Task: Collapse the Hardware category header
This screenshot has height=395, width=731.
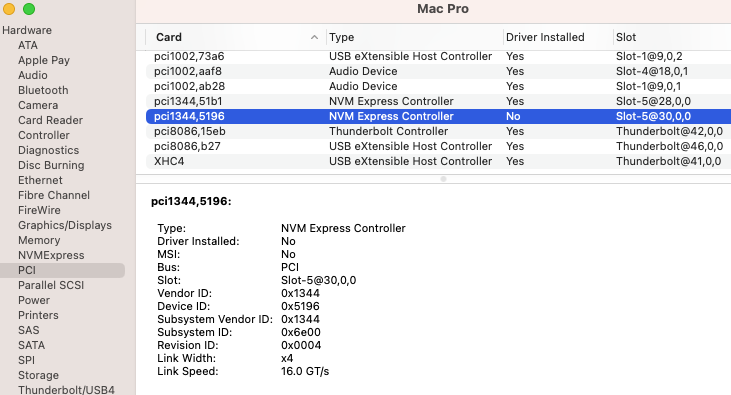Action: (27, 30)
